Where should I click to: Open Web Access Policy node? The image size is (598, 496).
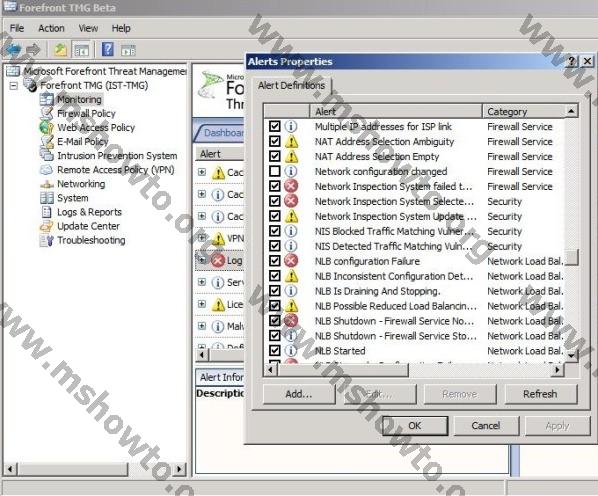96,127
